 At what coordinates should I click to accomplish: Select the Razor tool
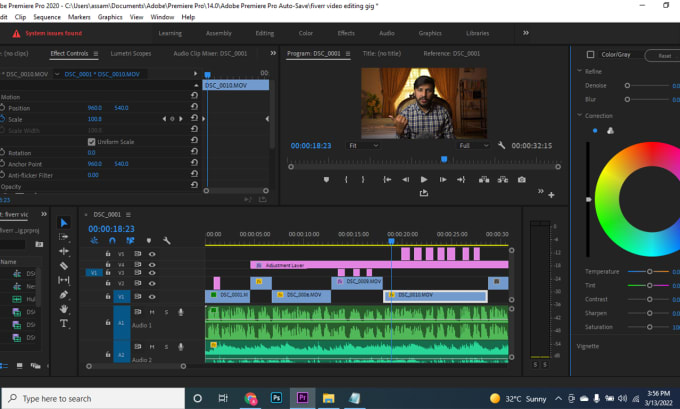pos(64,266)
